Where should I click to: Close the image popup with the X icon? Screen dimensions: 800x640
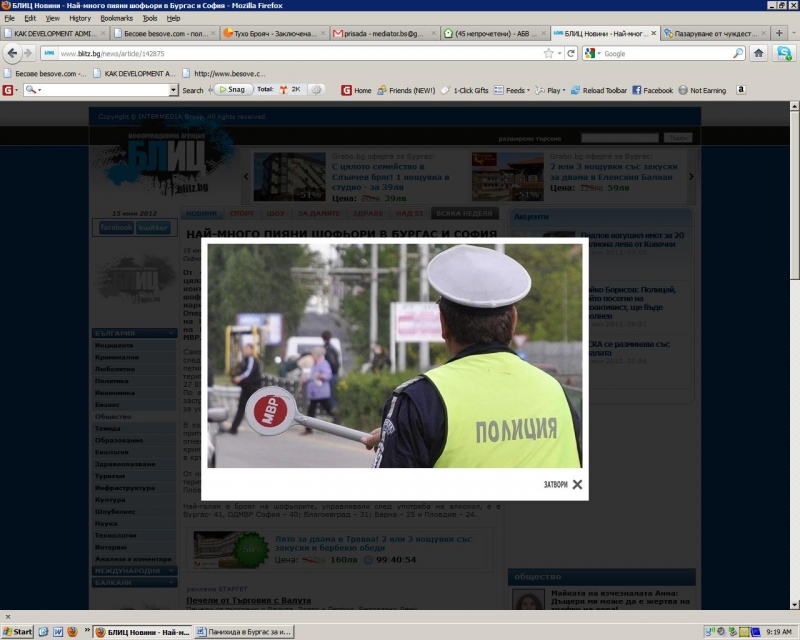pos(577,484)
